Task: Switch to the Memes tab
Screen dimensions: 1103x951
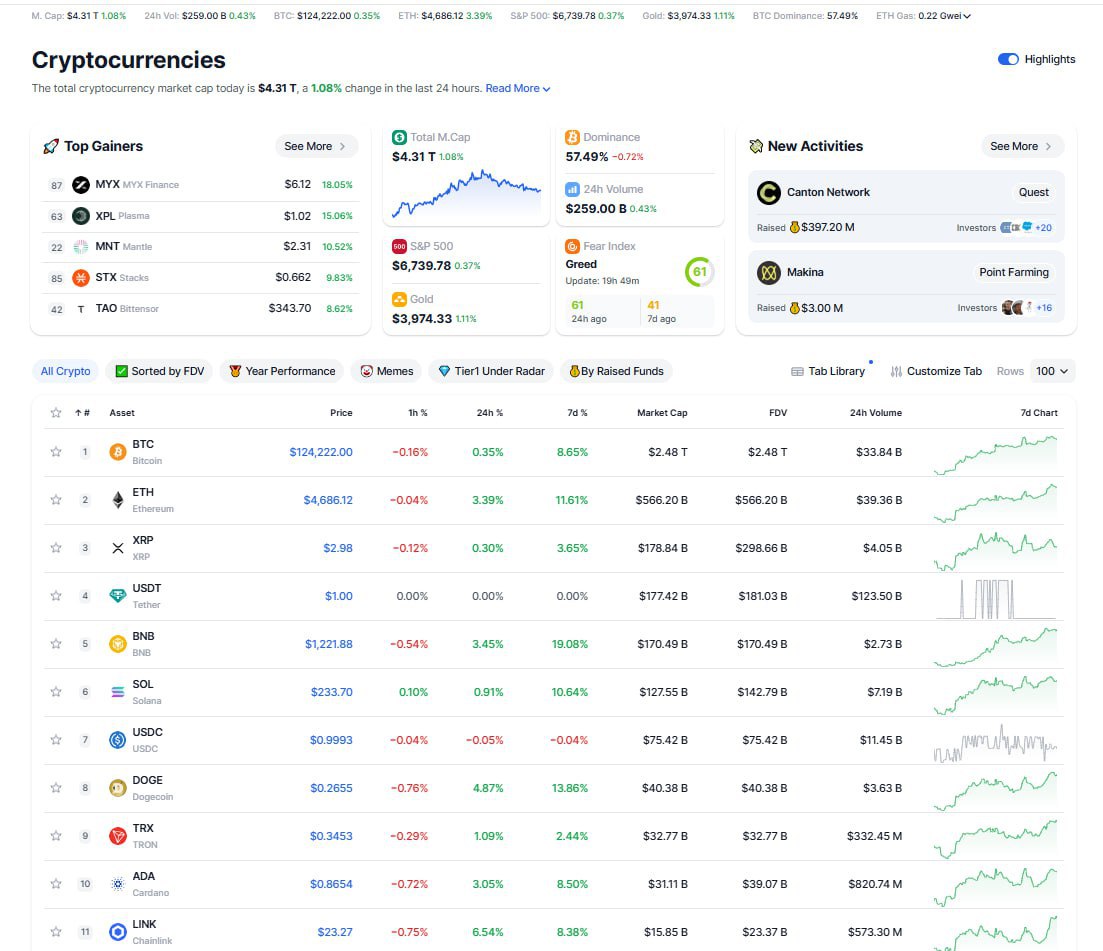Action: pyautogui.click(x=387, y=371)
